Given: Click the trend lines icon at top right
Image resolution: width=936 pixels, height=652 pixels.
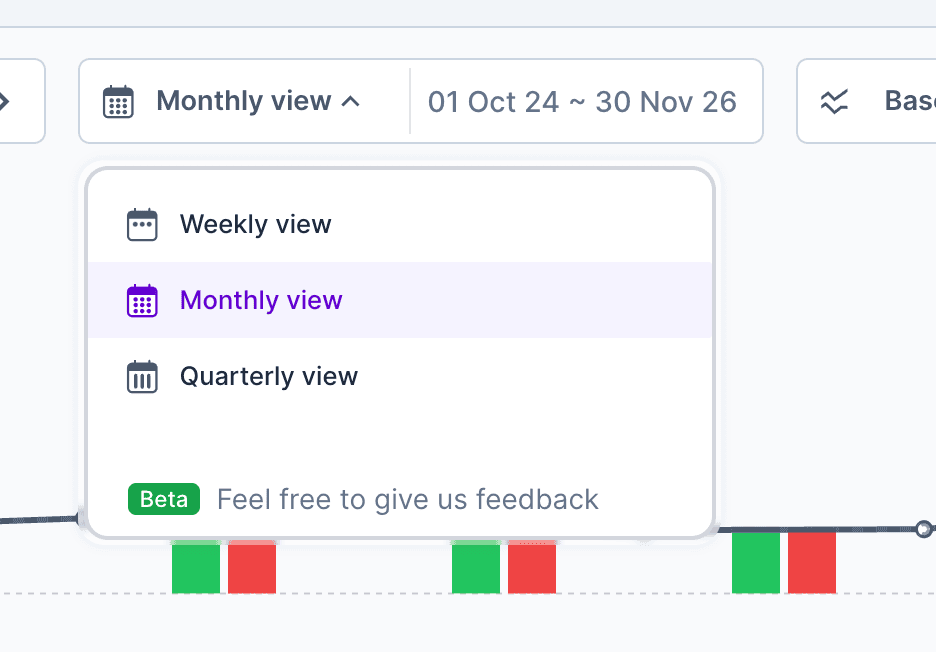Looking at the screenshot, I should tap(834, 101).
